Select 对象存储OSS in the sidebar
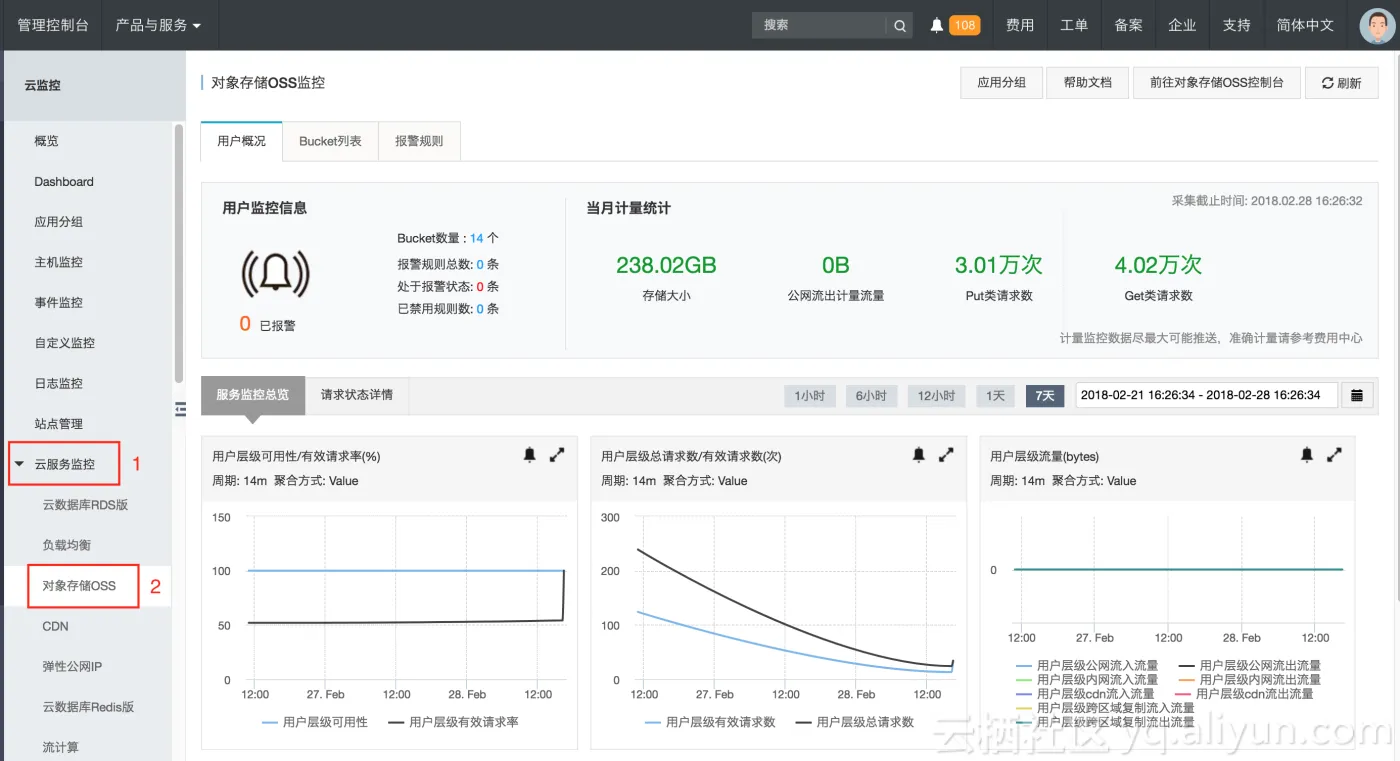Image resolution: width=1400 pixels, height=761 pixels. (79, 586)
